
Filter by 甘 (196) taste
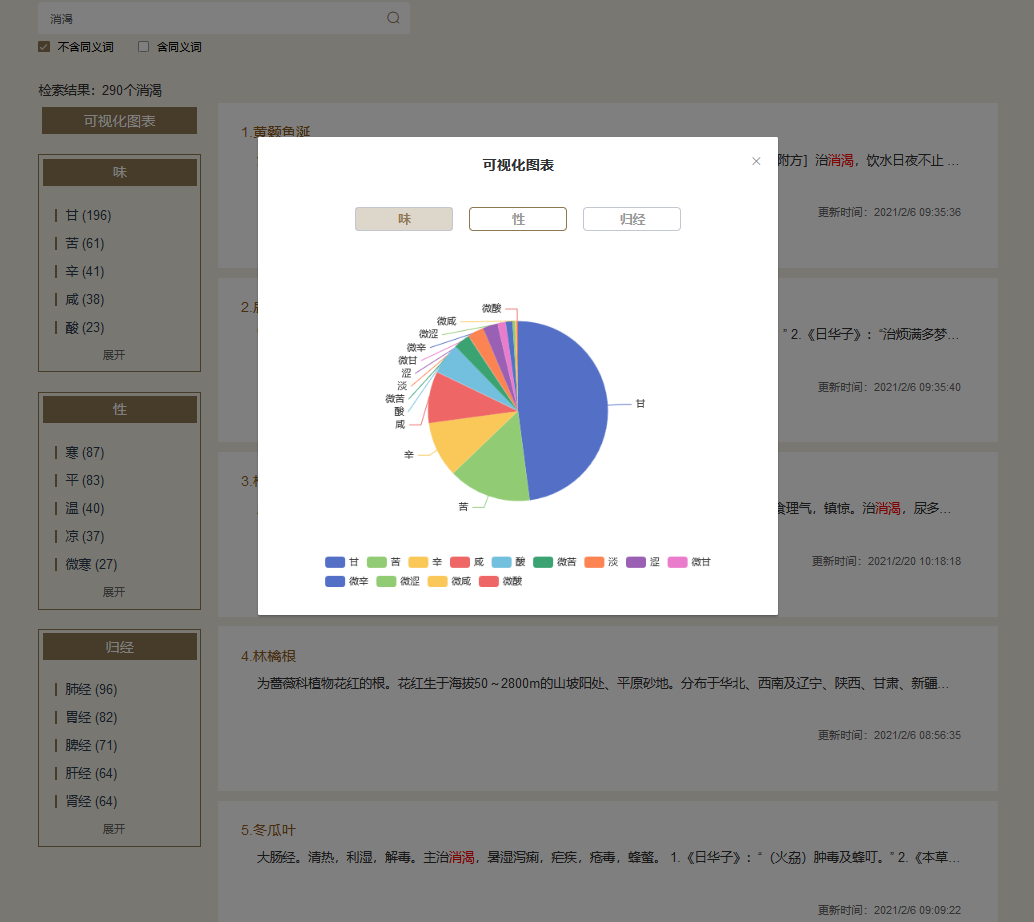pyautogui.click(x=88, y=216)
